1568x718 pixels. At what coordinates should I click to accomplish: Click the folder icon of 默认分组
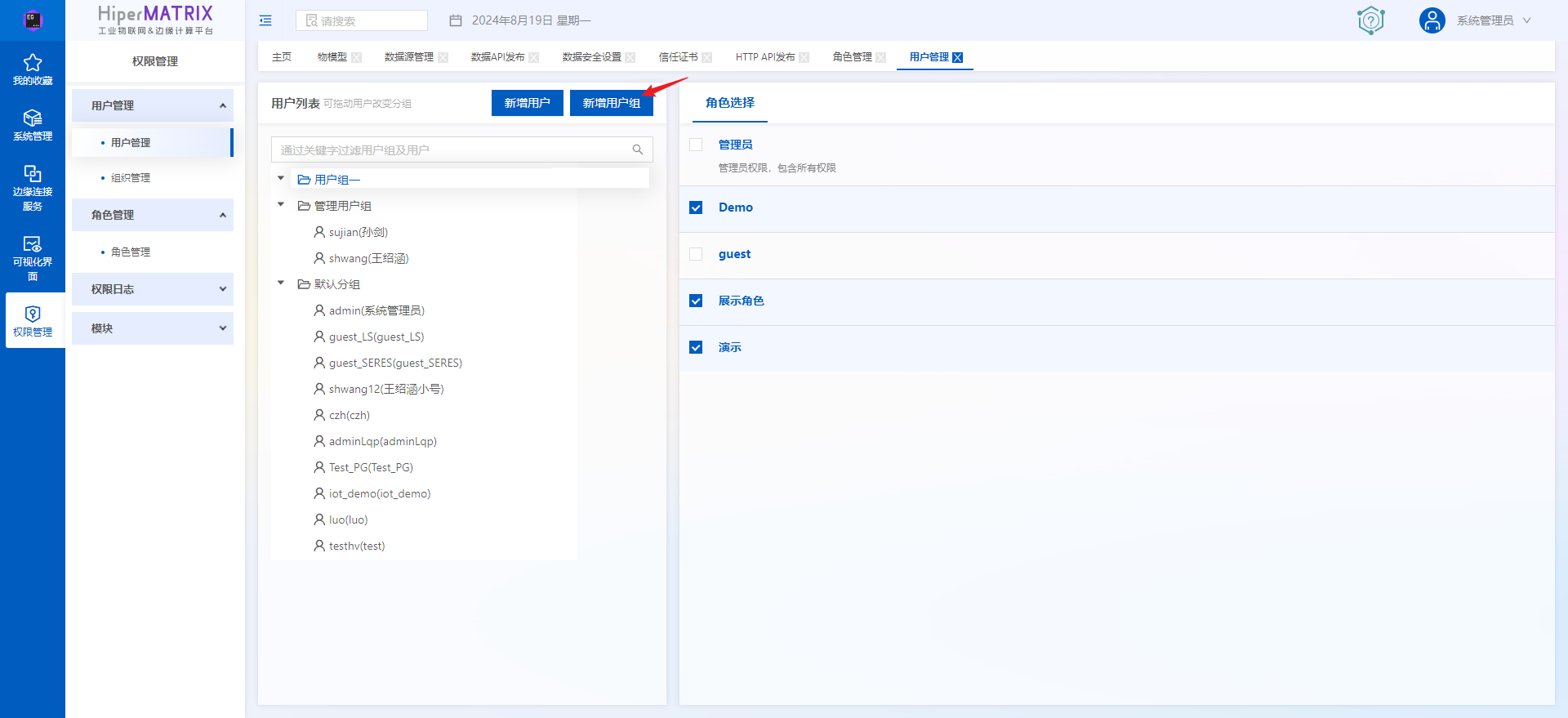tap(304, 284)
